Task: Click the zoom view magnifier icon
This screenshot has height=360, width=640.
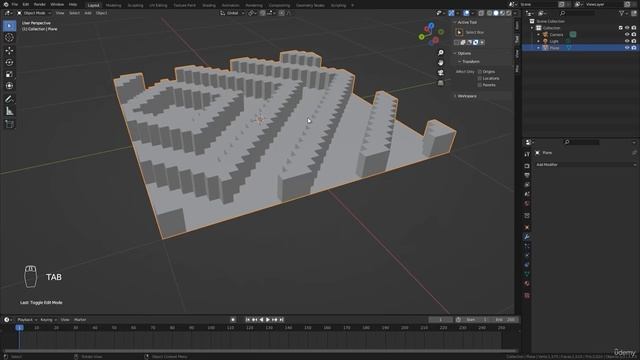Action: [x=441, y=53]
